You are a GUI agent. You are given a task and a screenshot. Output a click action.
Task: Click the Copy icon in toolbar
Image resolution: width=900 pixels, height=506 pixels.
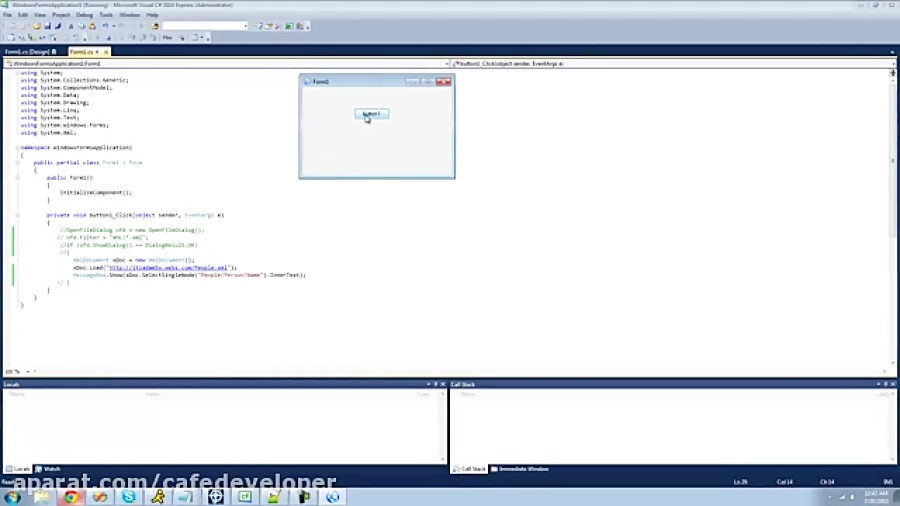(x=82, y=26)
